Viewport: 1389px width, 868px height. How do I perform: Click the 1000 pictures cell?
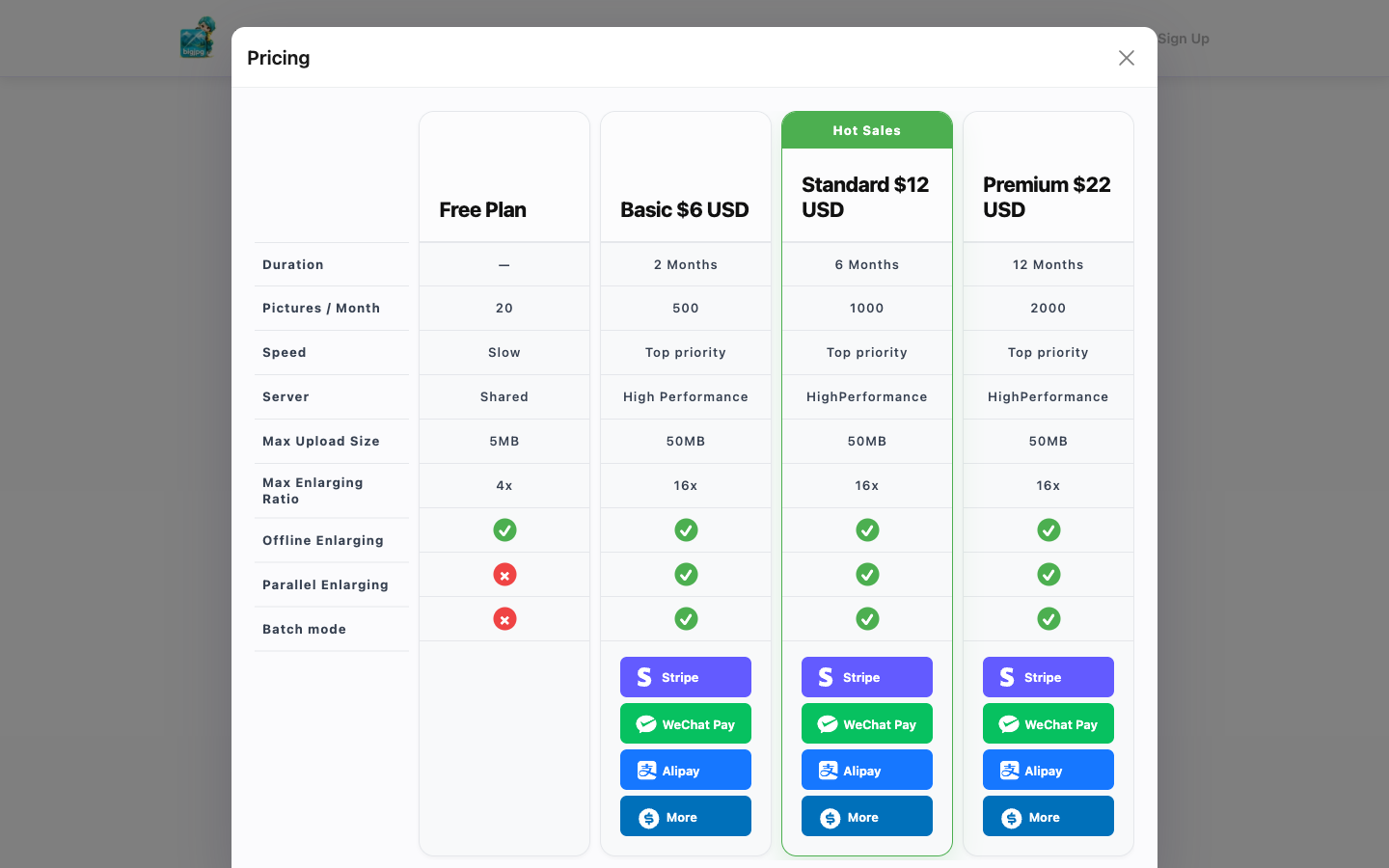tap(867, 309)
